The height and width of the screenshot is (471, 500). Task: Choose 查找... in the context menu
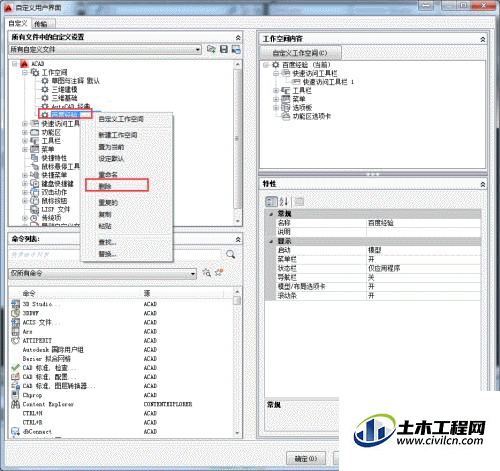point(107,242)
